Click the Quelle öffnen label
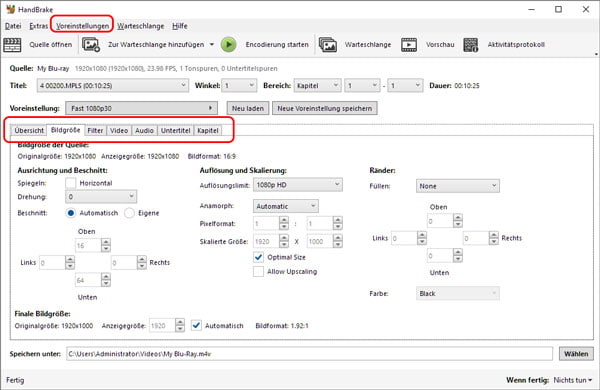600x390 pixels. tap(51, 45)
